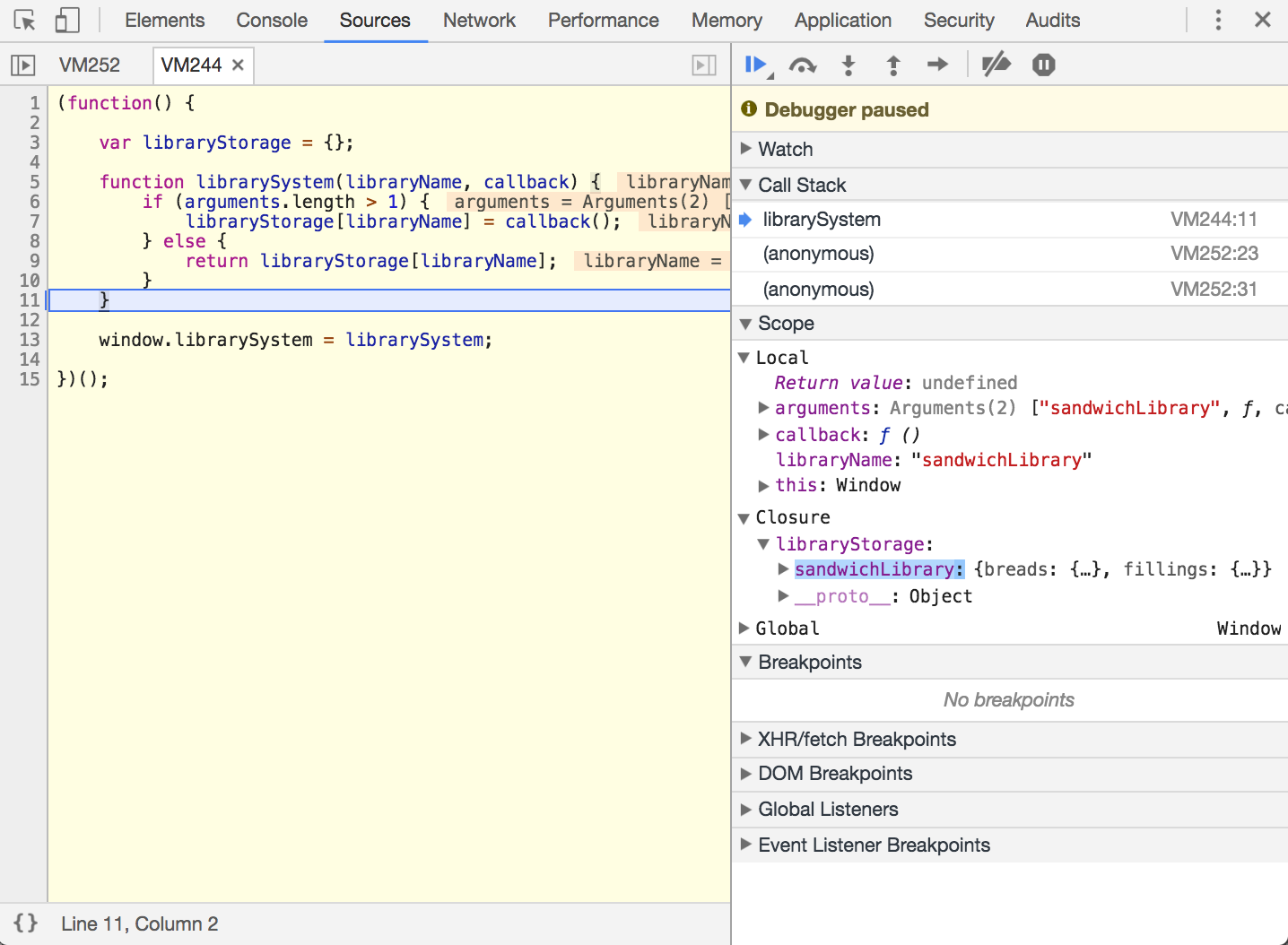1288x945 pixels.
Task: Open the VM244:11 source location link
Action: (1214, 220)
